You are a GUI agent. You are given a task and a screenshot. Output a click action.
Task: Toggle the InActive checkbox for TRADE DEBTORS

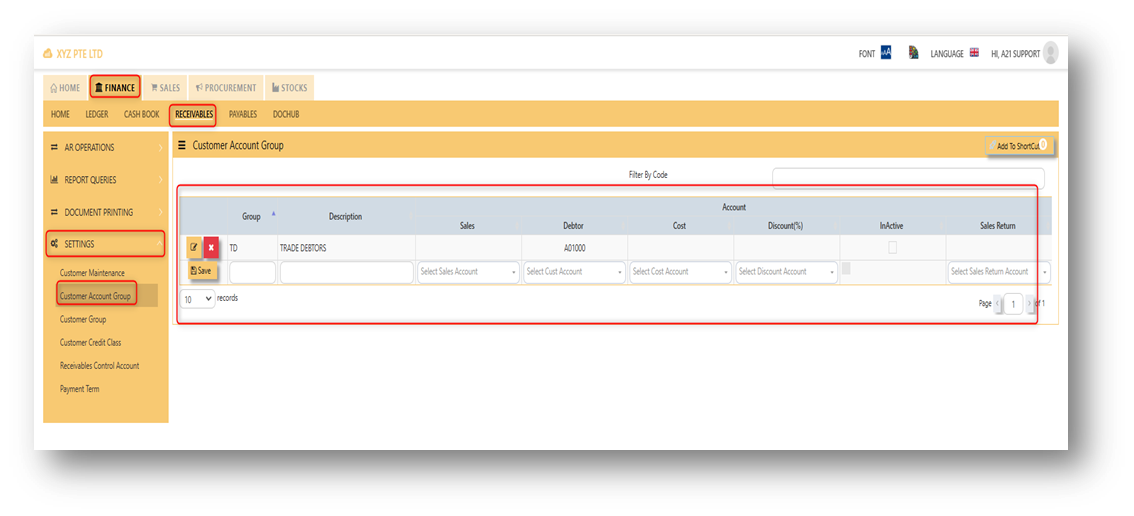click(x=892, y=248)
